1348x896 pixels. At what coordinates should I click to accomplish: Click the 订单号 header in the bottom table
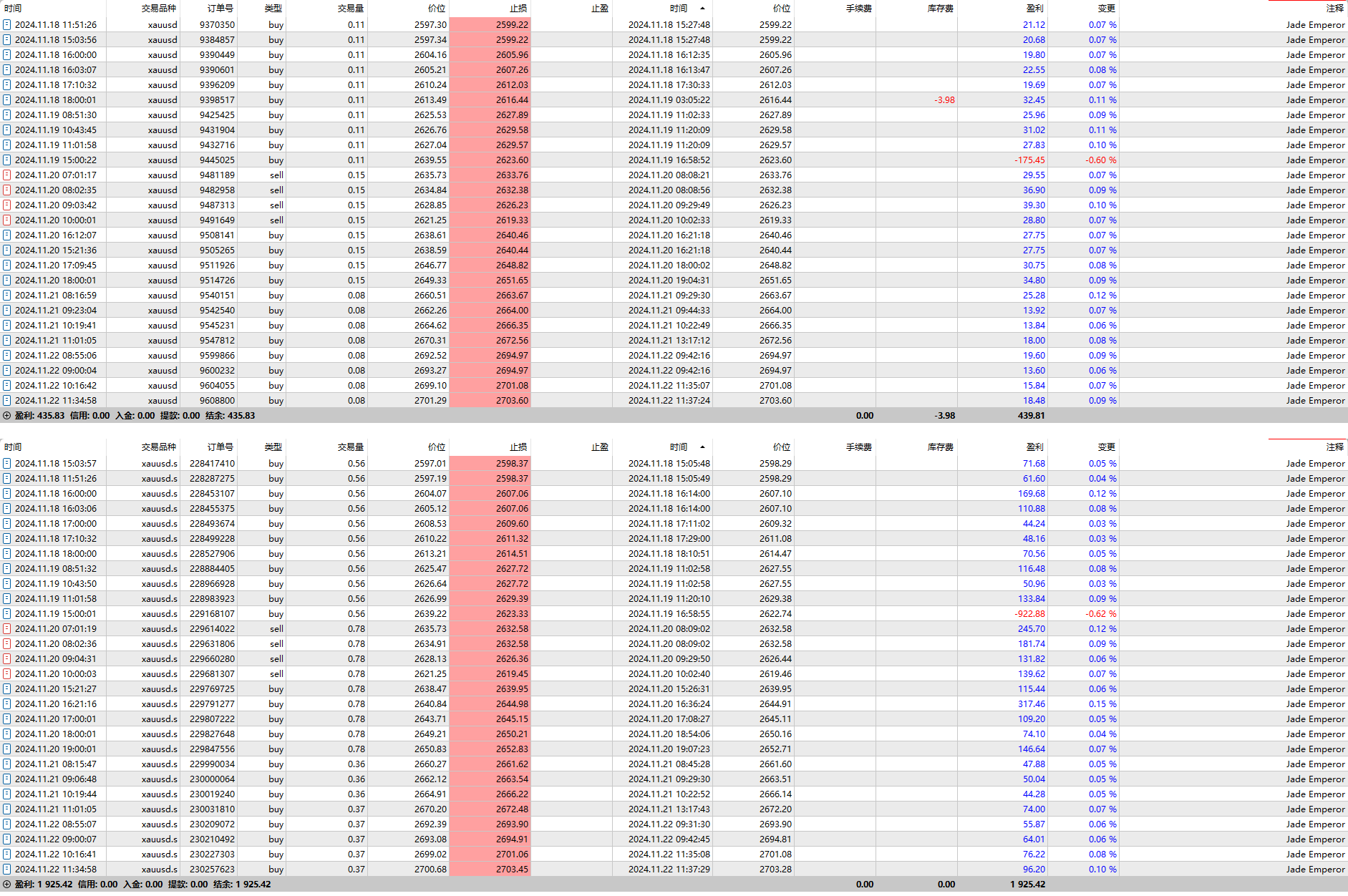pos(220,447)
